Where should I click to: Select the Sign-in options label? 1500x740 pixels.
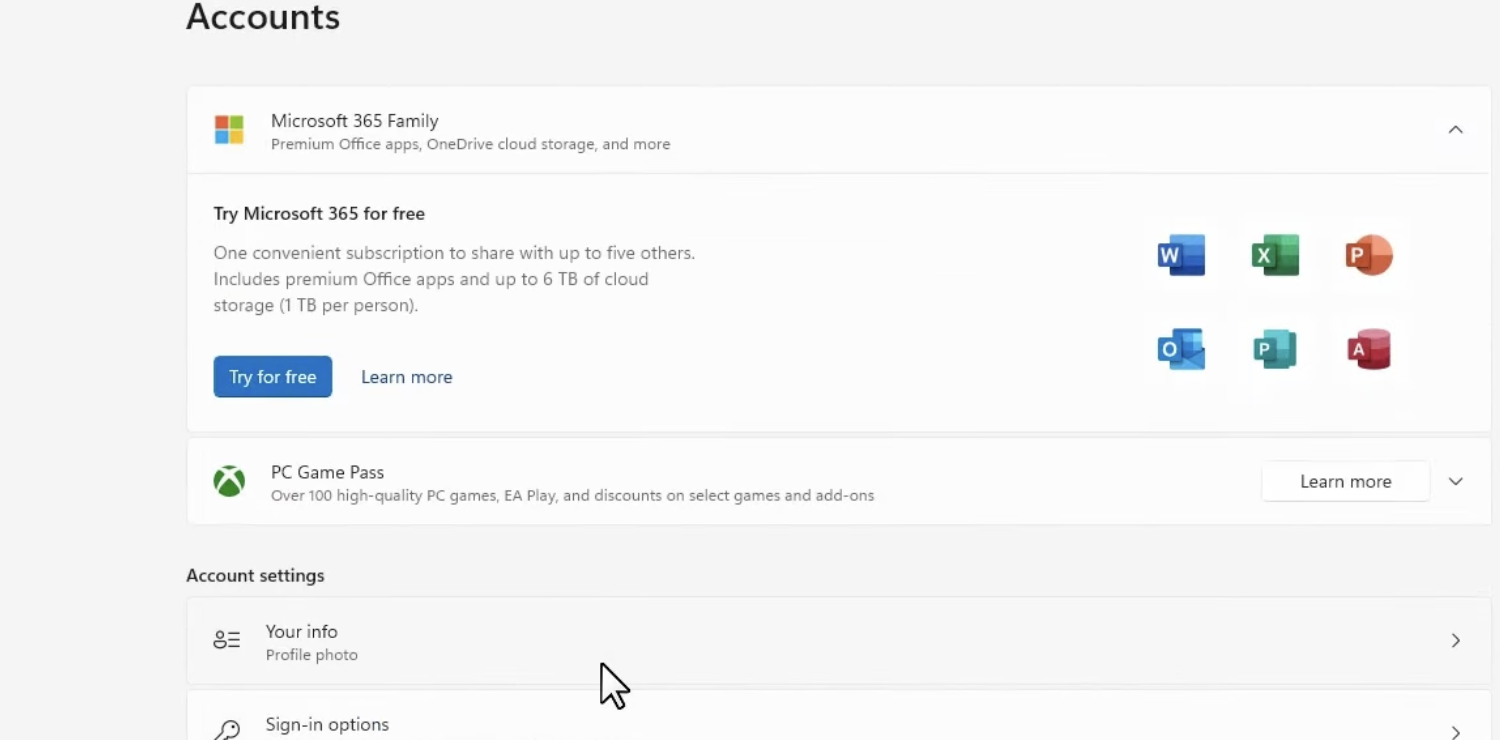pos(327,725)
